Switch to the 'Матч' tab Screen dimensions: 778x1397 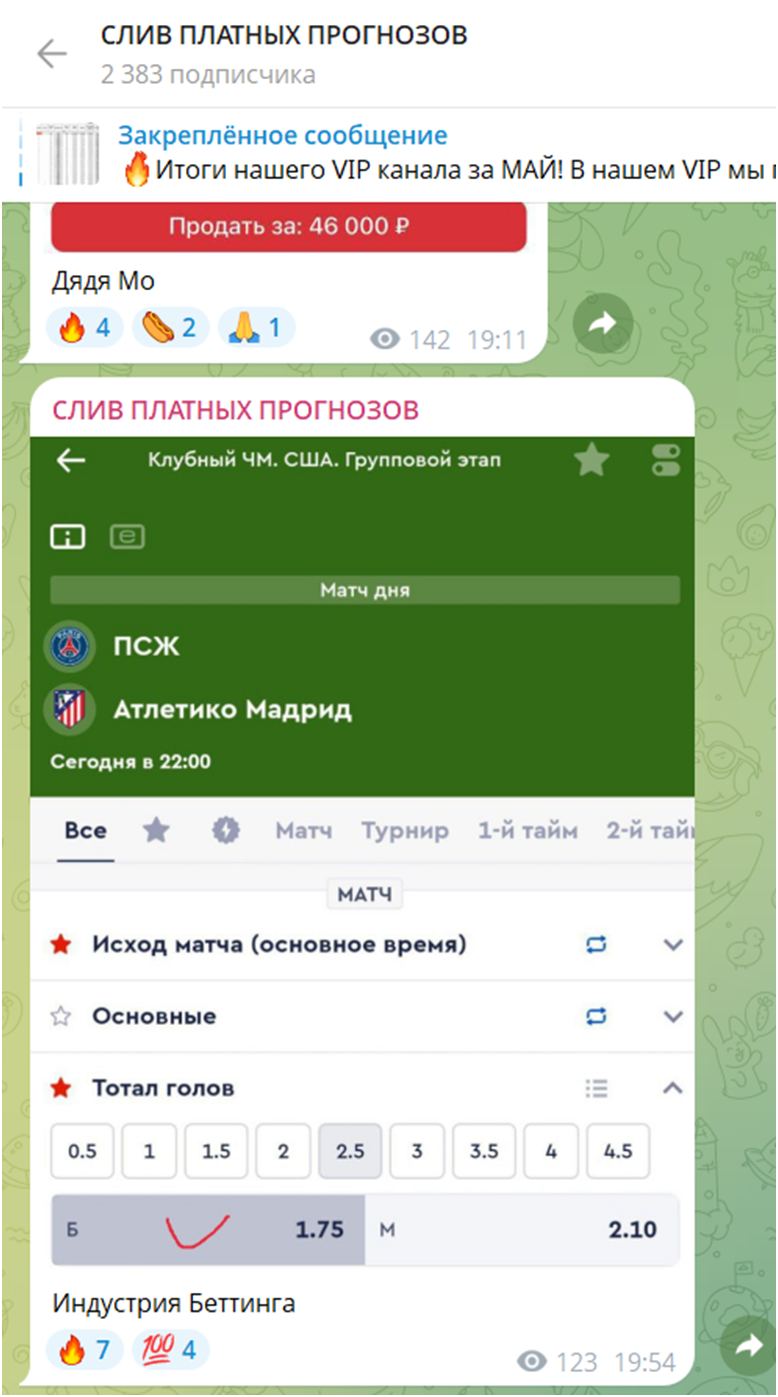pos(304,830)
